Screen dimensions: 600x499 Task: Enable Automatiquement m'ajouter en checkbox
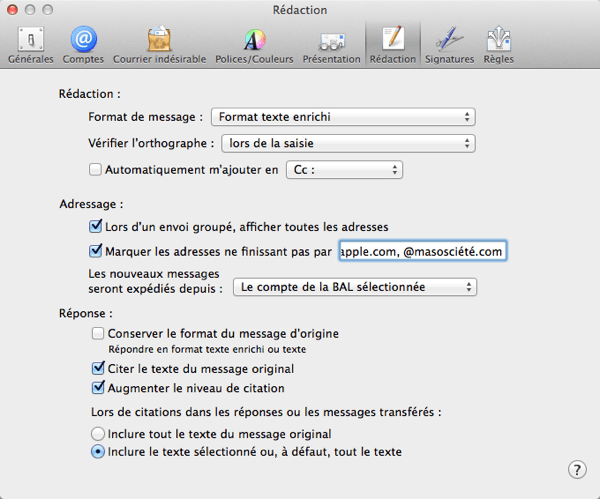click(x=96, y=170)
